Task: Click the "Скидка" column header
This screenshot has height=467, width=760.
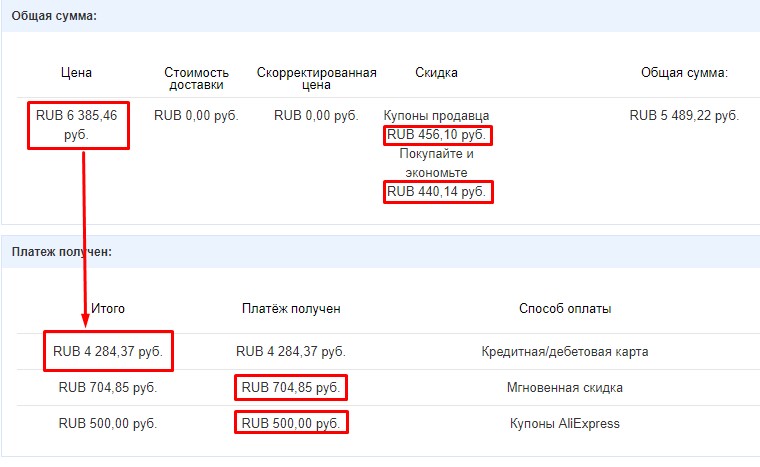Action: pyautogui.click(x=436, y=72)
